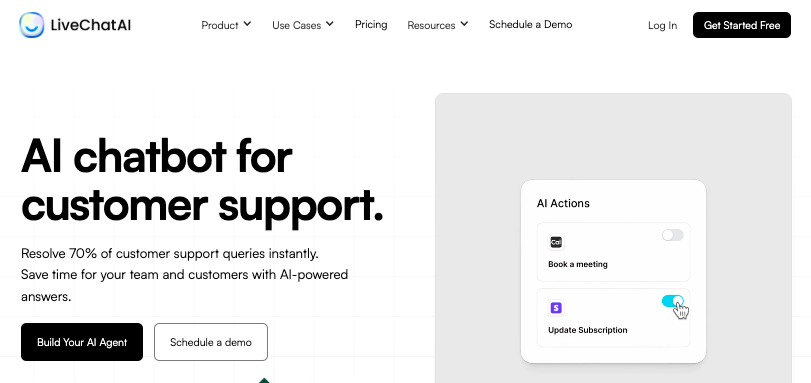Select the Update Subscription action card
This screenshot has height=383, width=811.
(x=613, y=318)
